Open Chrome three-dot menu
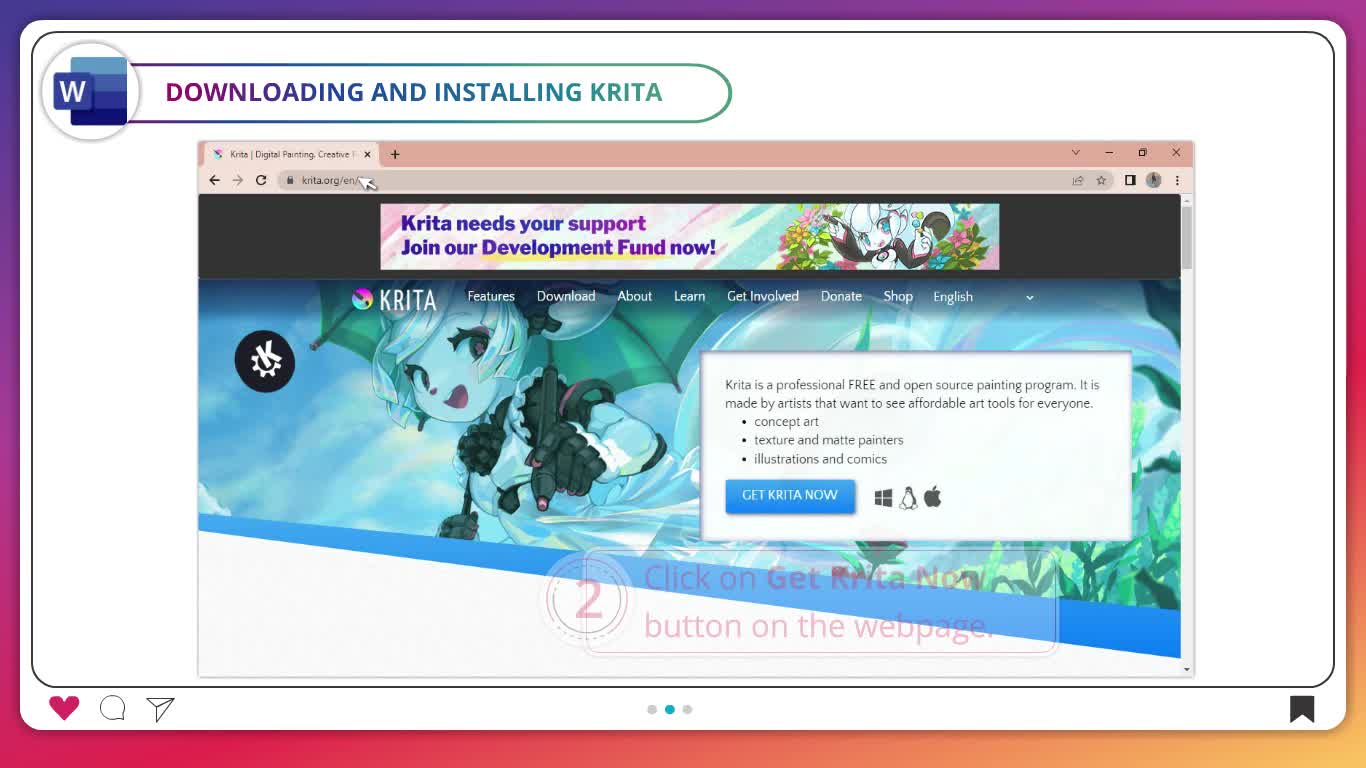 1177,180
